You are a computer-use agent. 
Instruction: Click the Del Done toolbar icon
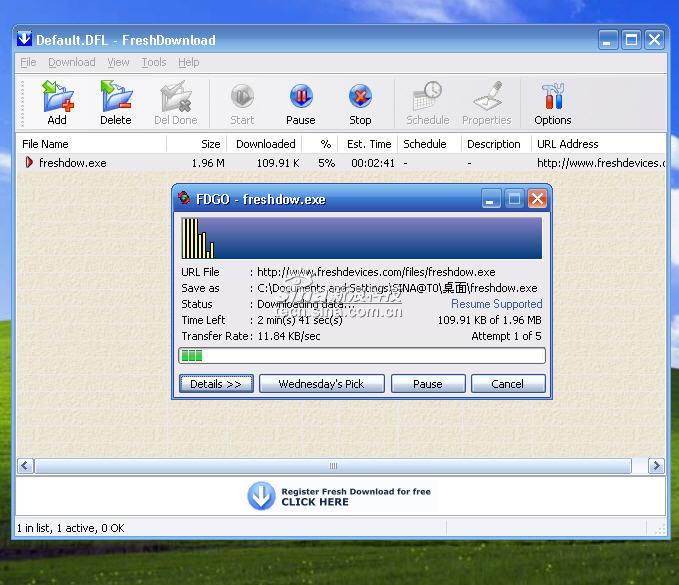[x=176, y=96]
